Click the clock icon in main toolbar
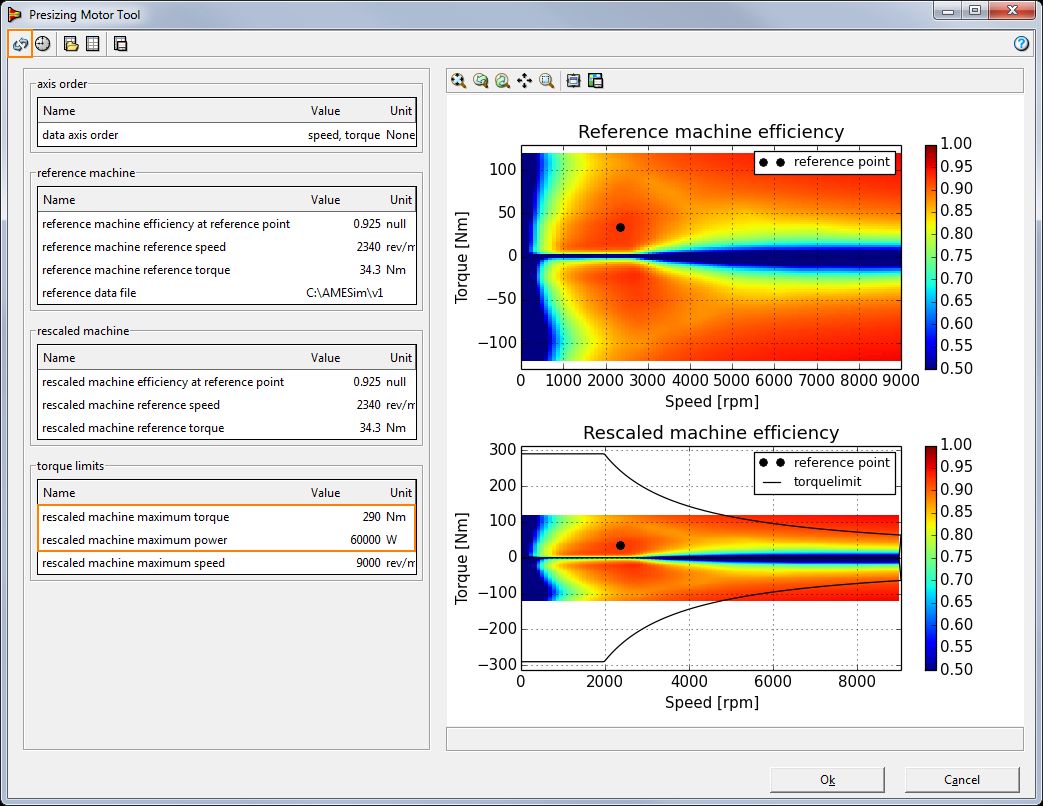The height and width of the screenshot is (806, 1043). [43, 44]
